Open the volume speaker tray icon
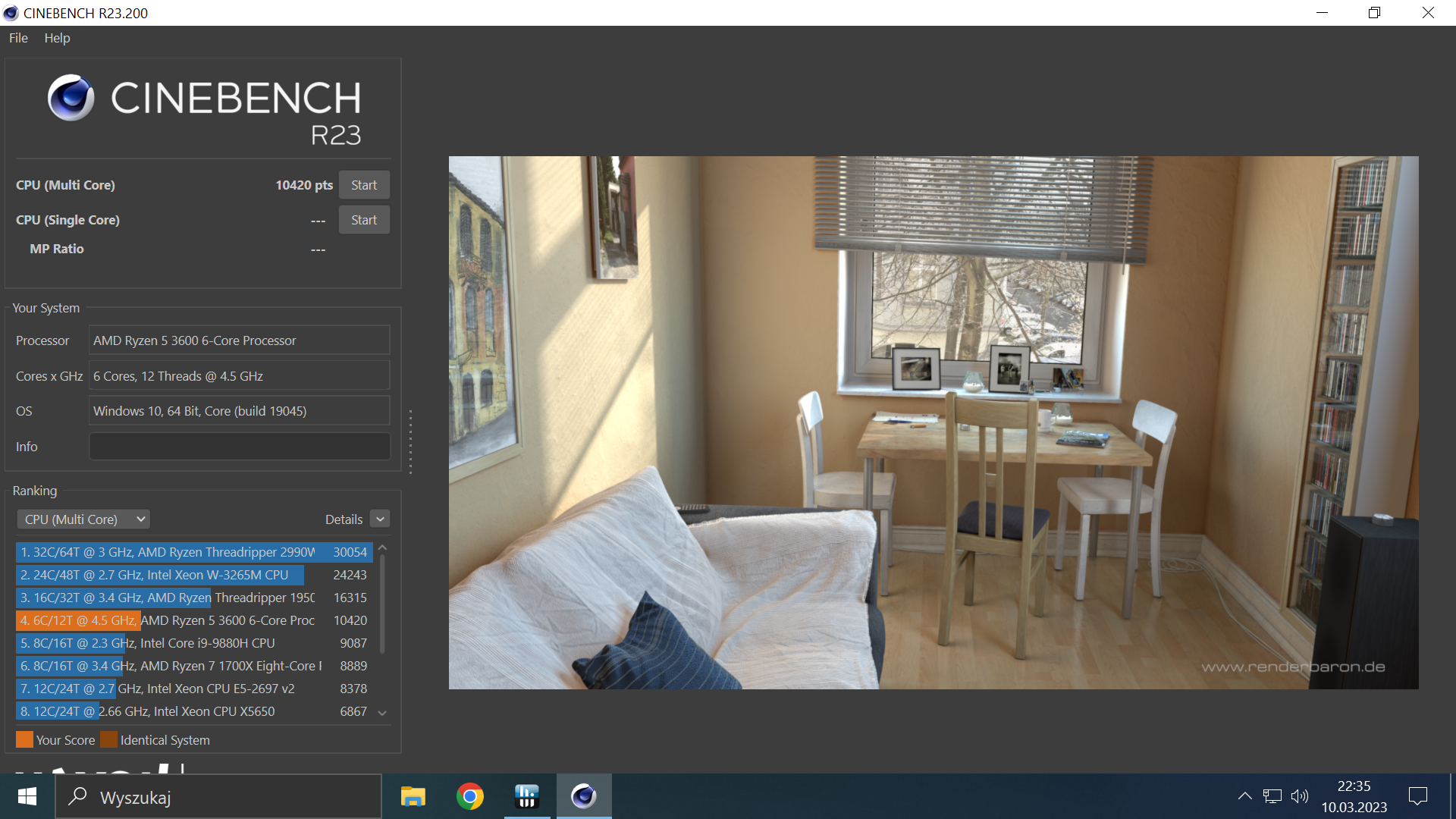This screenshot has height=819, width=1456. coord(1300,796)
